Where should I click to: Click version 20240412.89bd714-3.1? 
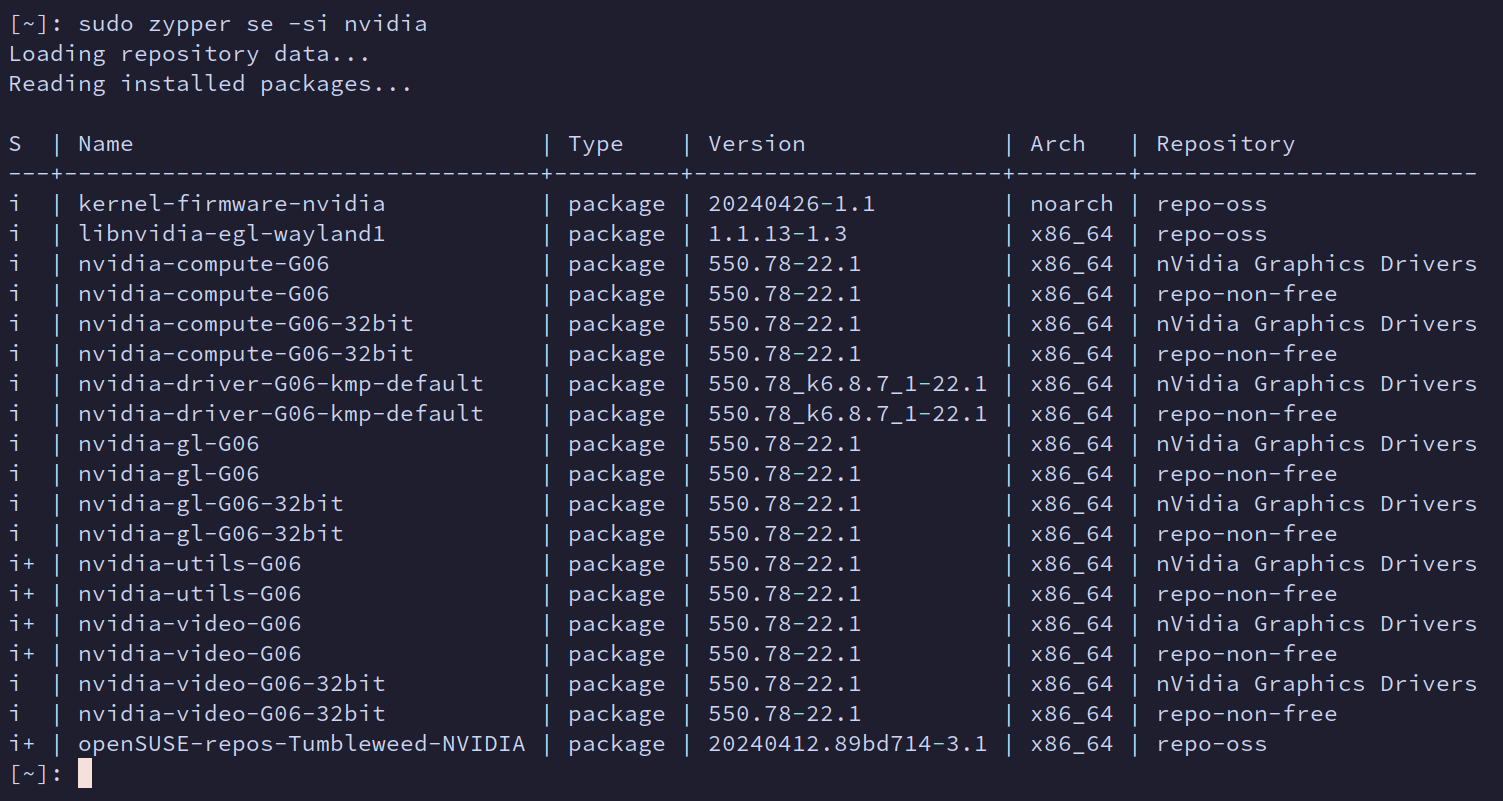(x=847, y=744)
